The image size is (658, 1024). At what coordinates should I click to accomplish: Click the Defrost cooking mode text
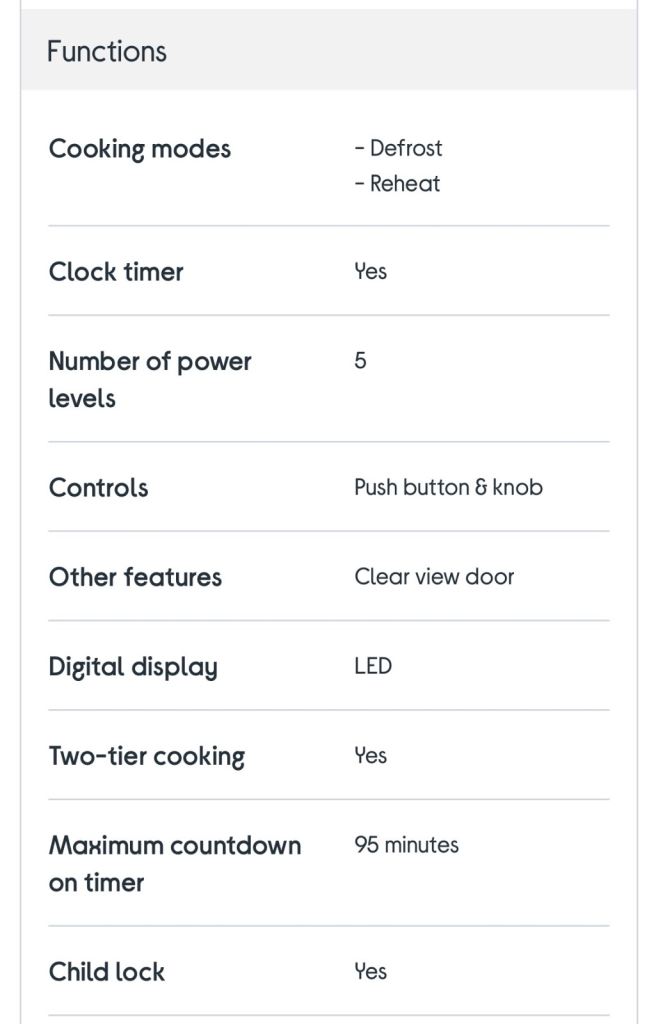398,148
